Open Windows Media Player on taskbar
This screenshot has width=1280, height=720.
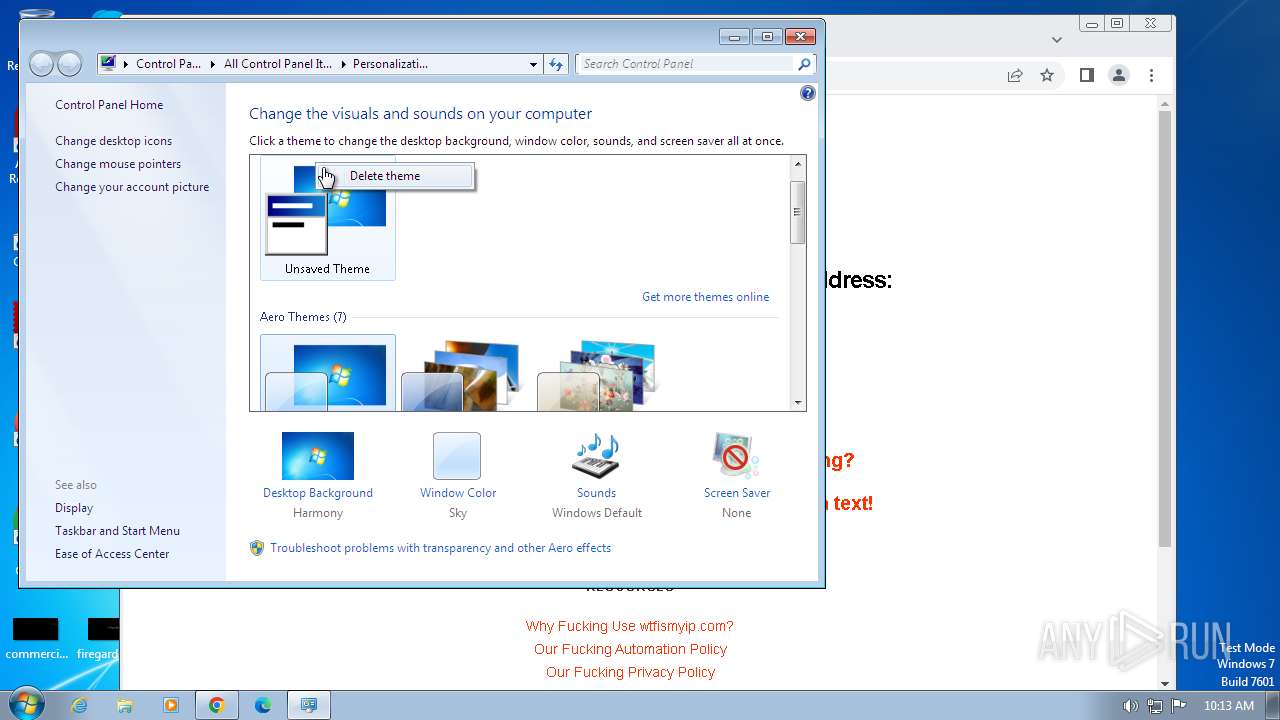[171, 705]
